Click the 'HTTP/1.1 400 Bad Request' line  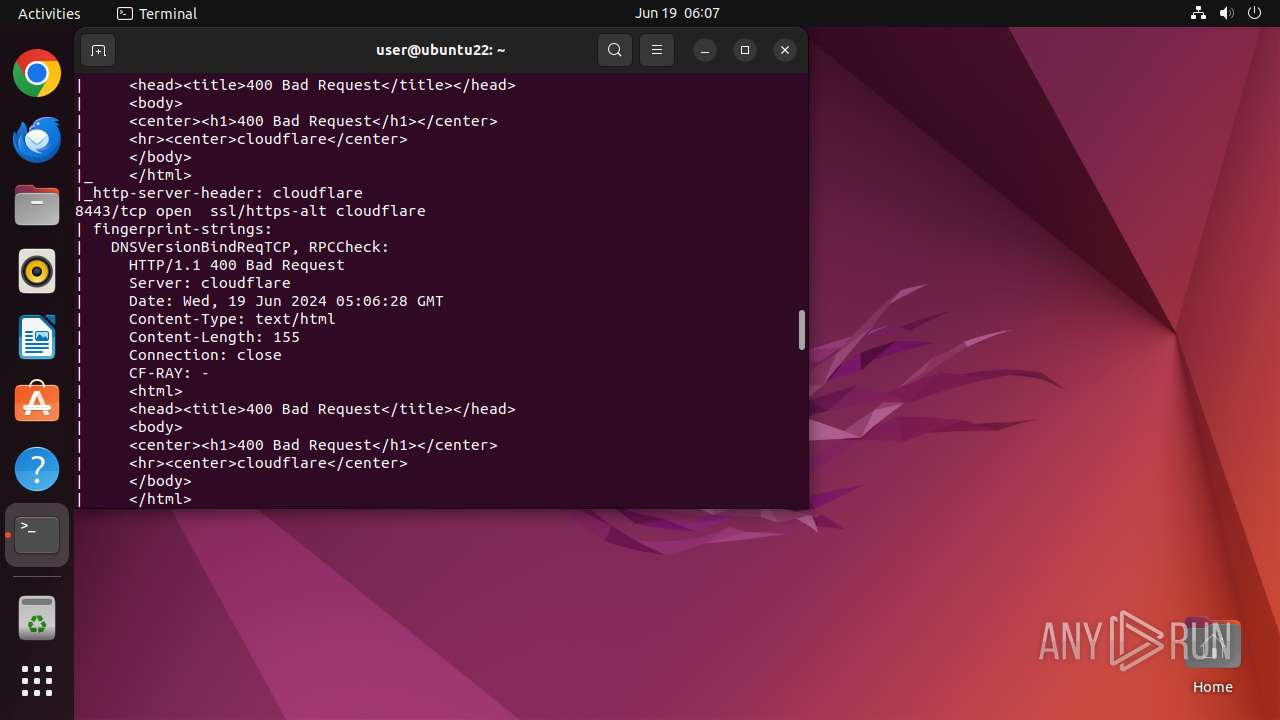tap(237, 265)
